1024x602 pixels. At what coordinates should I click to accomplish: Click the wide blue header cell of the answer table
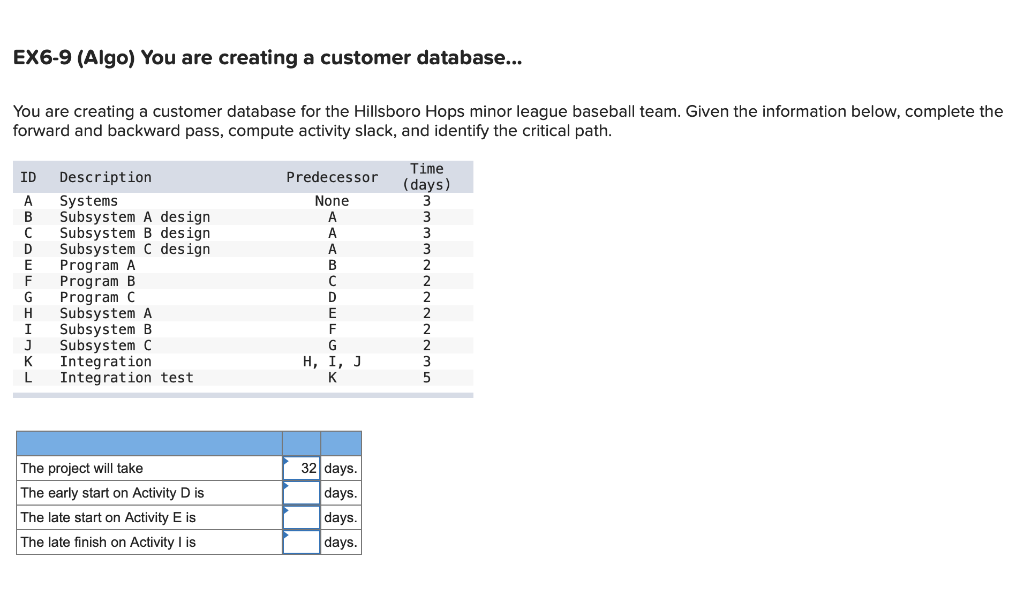tap(148, 442)
